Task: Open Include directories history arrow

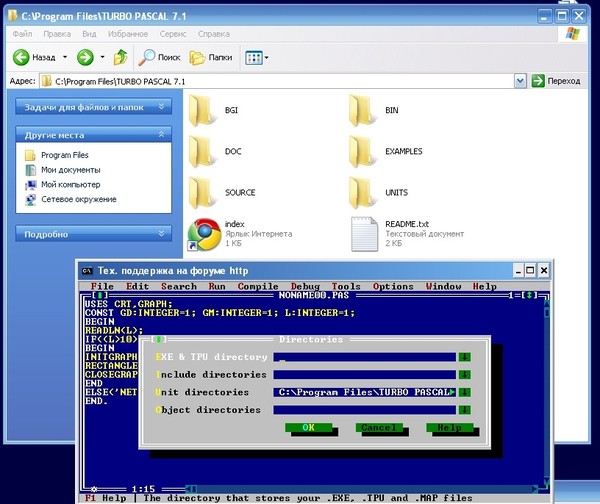Action: tap(465, 375)
